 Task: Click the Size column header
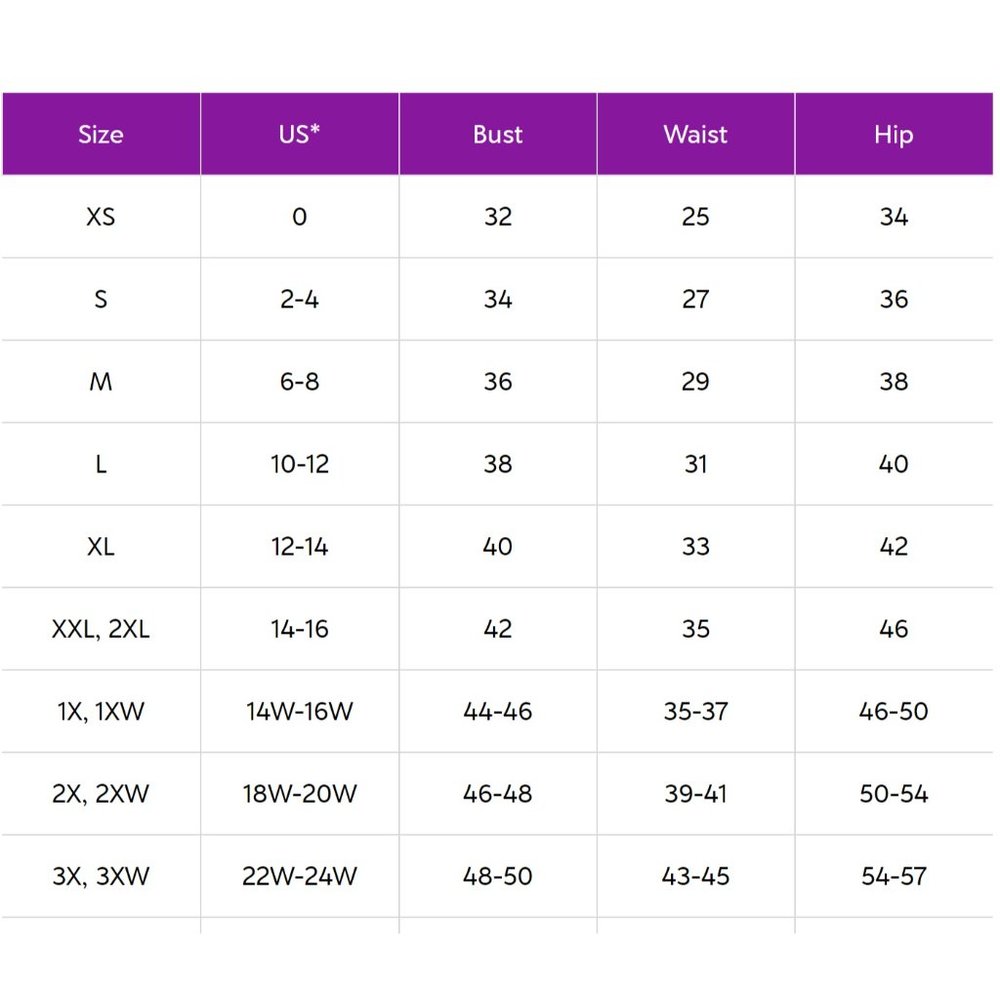coord(101,135)
